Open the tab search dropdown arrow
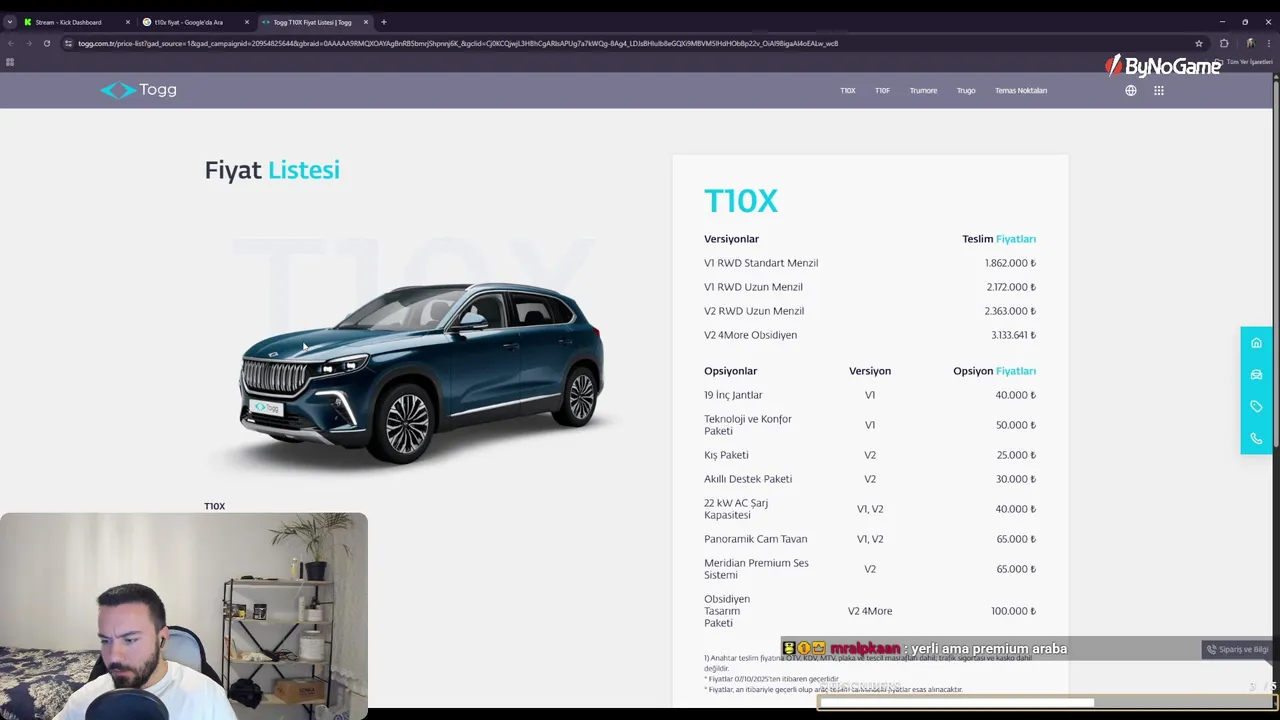 [10, 22]
